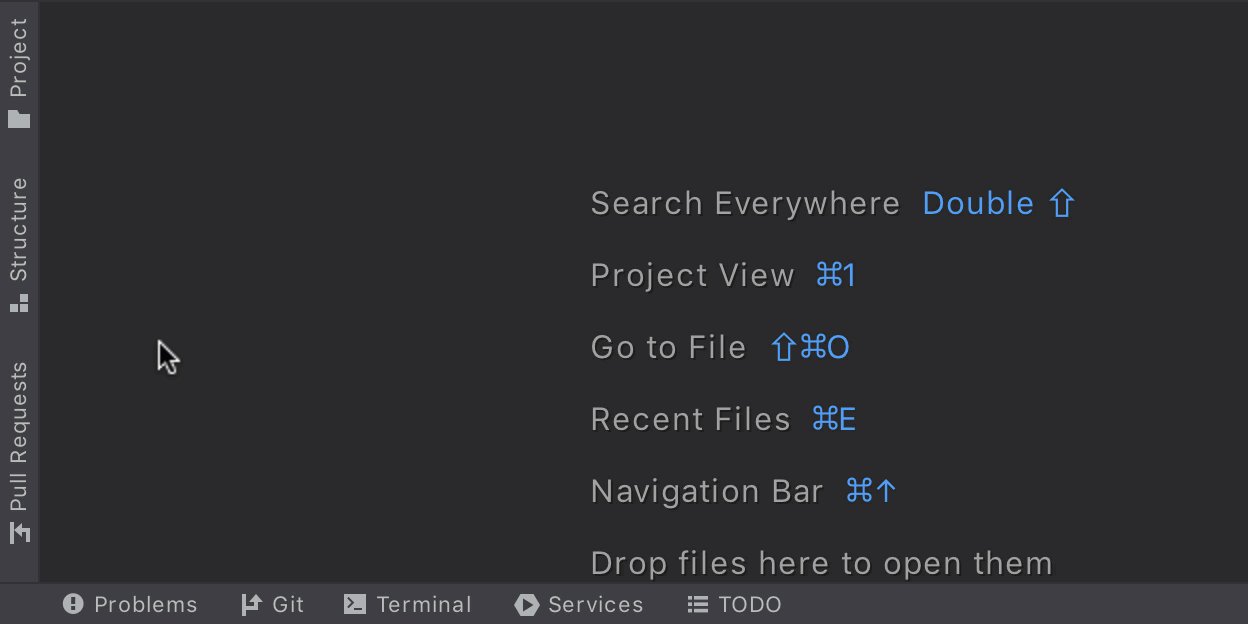Click the Structure panel icon
The image size is (1248, 624).
(x=19, y=303)
